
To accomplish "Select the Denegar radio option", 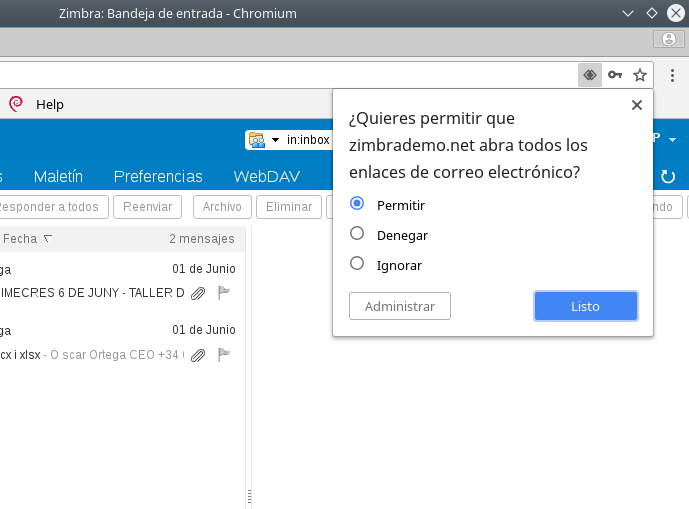I will (x=357, y=233).
